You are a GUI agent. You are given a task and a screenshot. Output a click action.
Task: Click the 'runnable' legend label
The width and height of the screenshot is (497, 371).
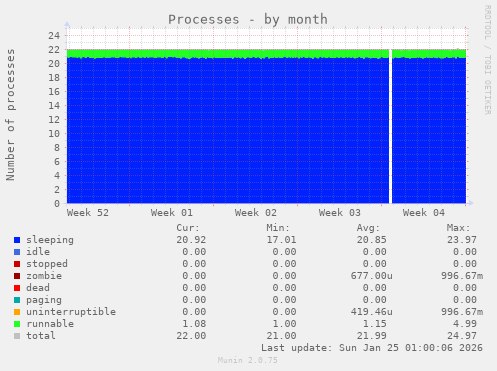(x=50, y=324)
